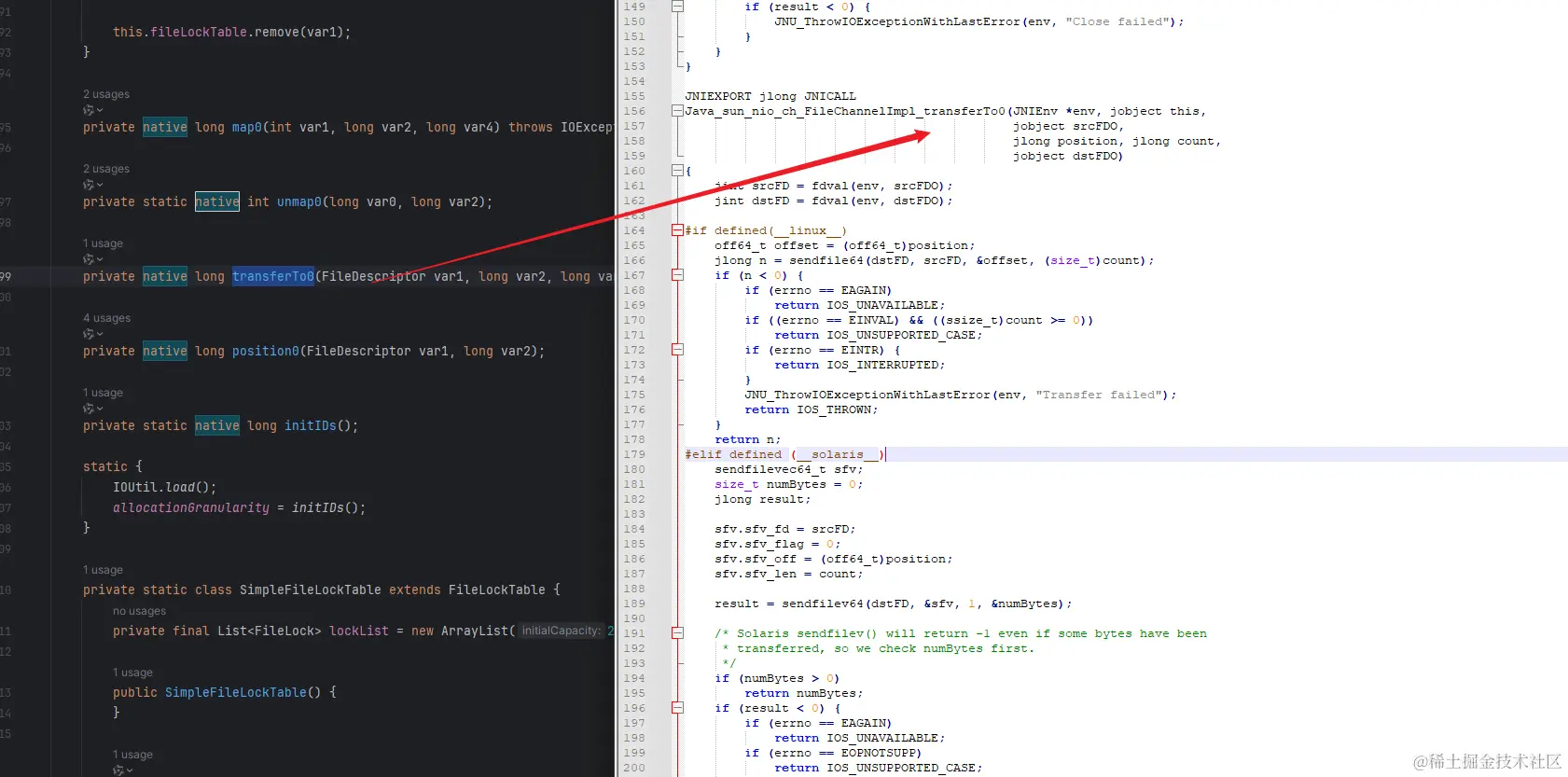
Task: Click the initialCapacity parameter hint
Action: tap(561, 631)
